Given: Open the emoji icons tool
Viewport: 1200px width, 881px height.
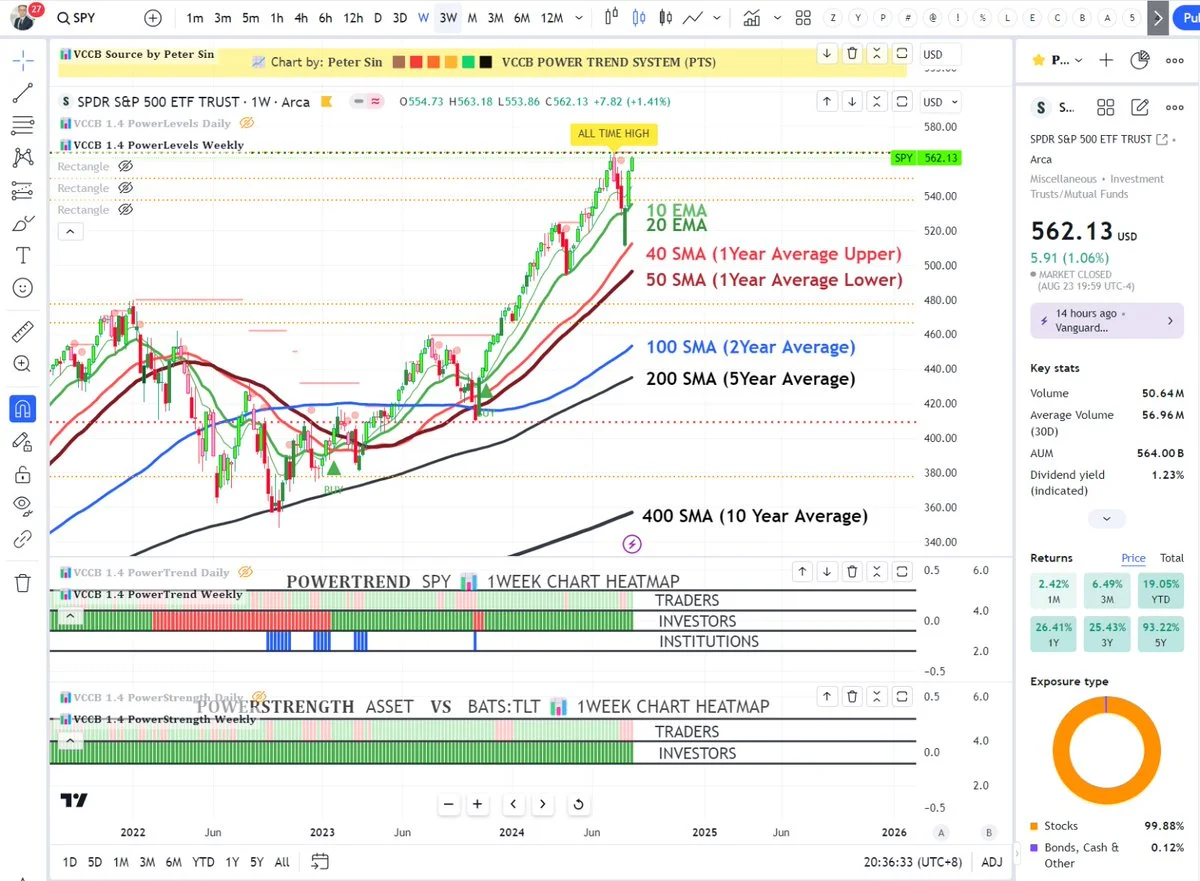Looking at the screenshot, I should pos(23,288).
